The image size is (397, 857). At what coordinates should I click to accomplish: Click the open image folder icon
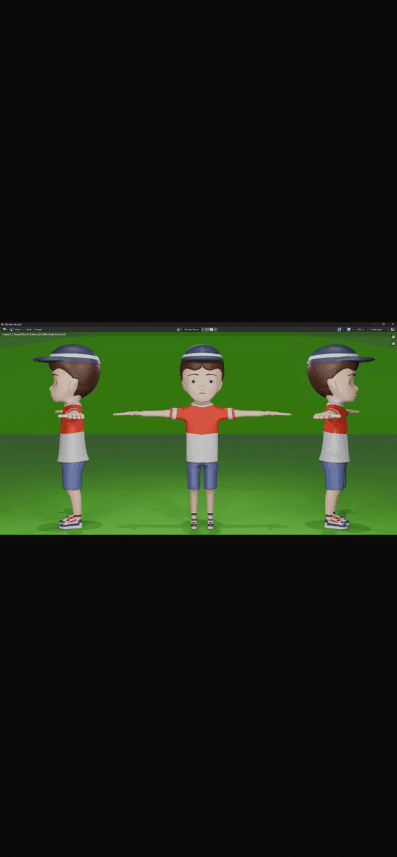[x=212, y=329]
